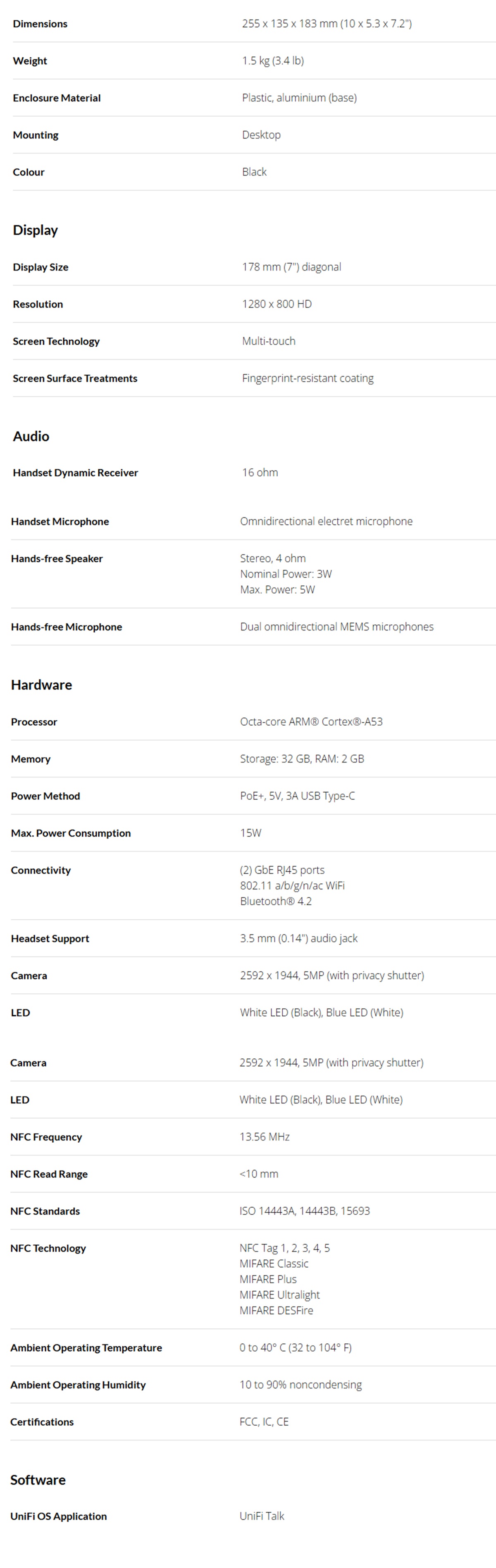
Task: Click the Octa-core ARM Cortex-A53 processor value
Action: point(311,722)
